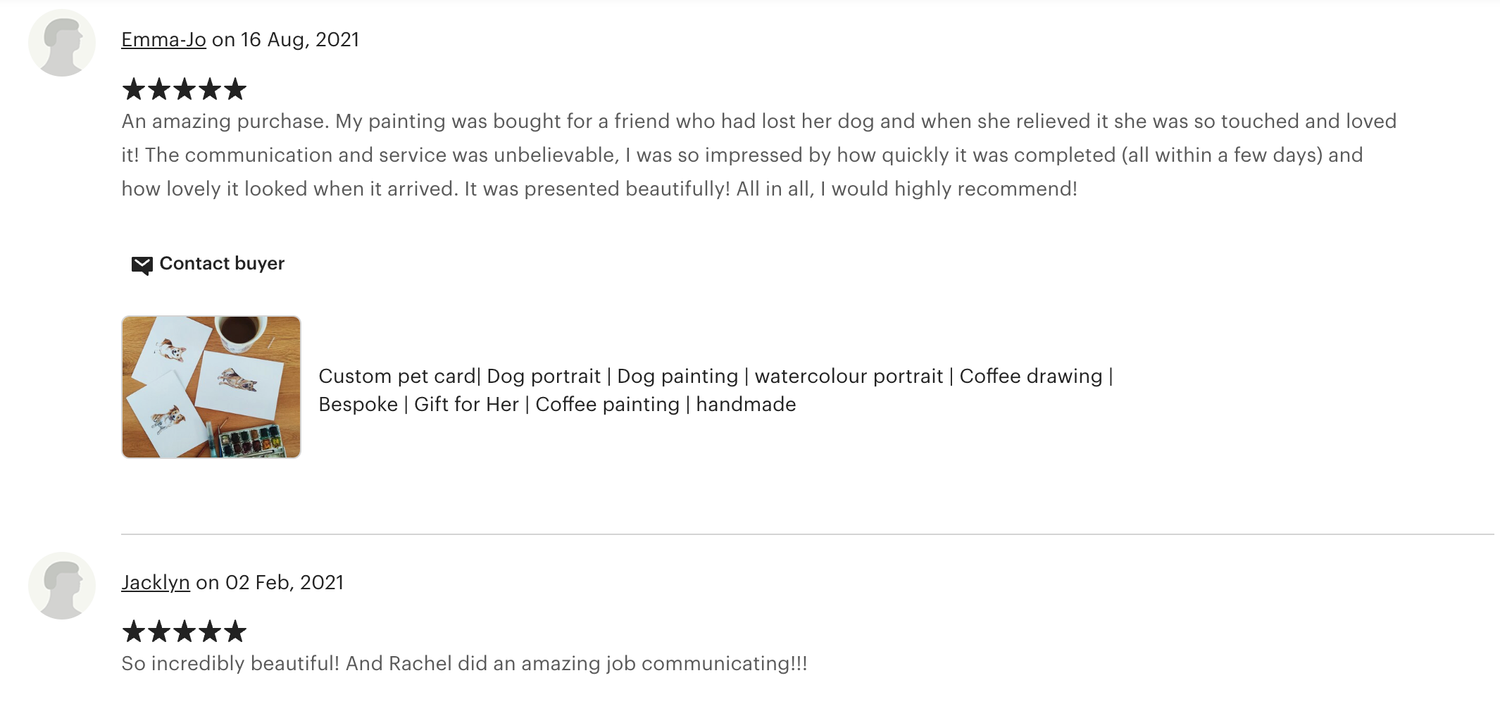Click the first star in Emma-Jo's rating
Image resolution: width=1500 pixels, height=701 pixels.
pyautogui.click(x=134, y=90)
